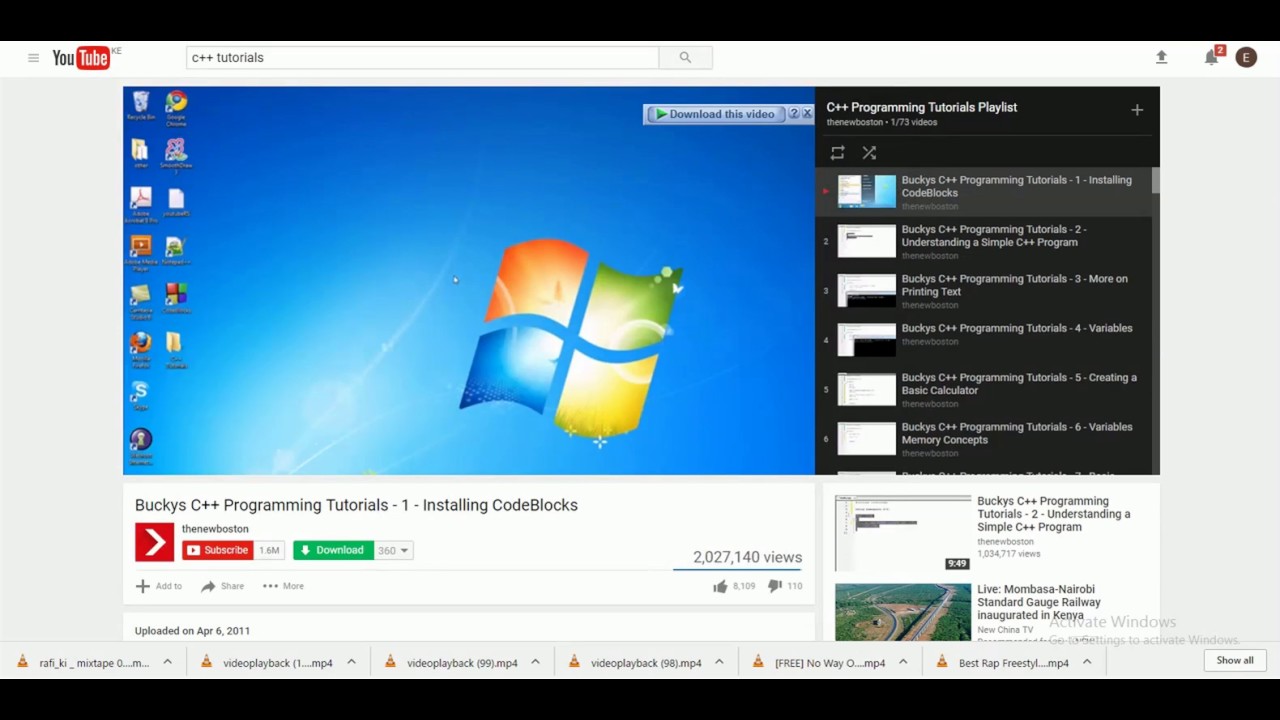Click the 1.6M subscriber count
Viewport: 1280px width, 720px height.
coord(269,550)
